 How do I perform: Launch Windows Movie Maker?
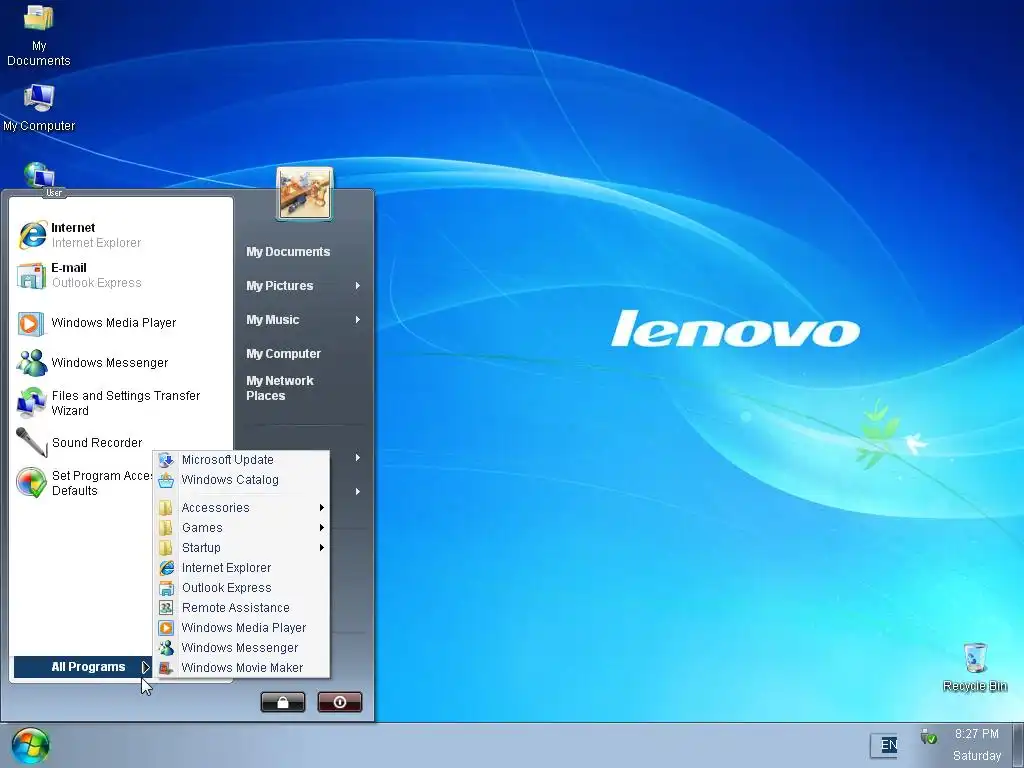tap(242, 667)
